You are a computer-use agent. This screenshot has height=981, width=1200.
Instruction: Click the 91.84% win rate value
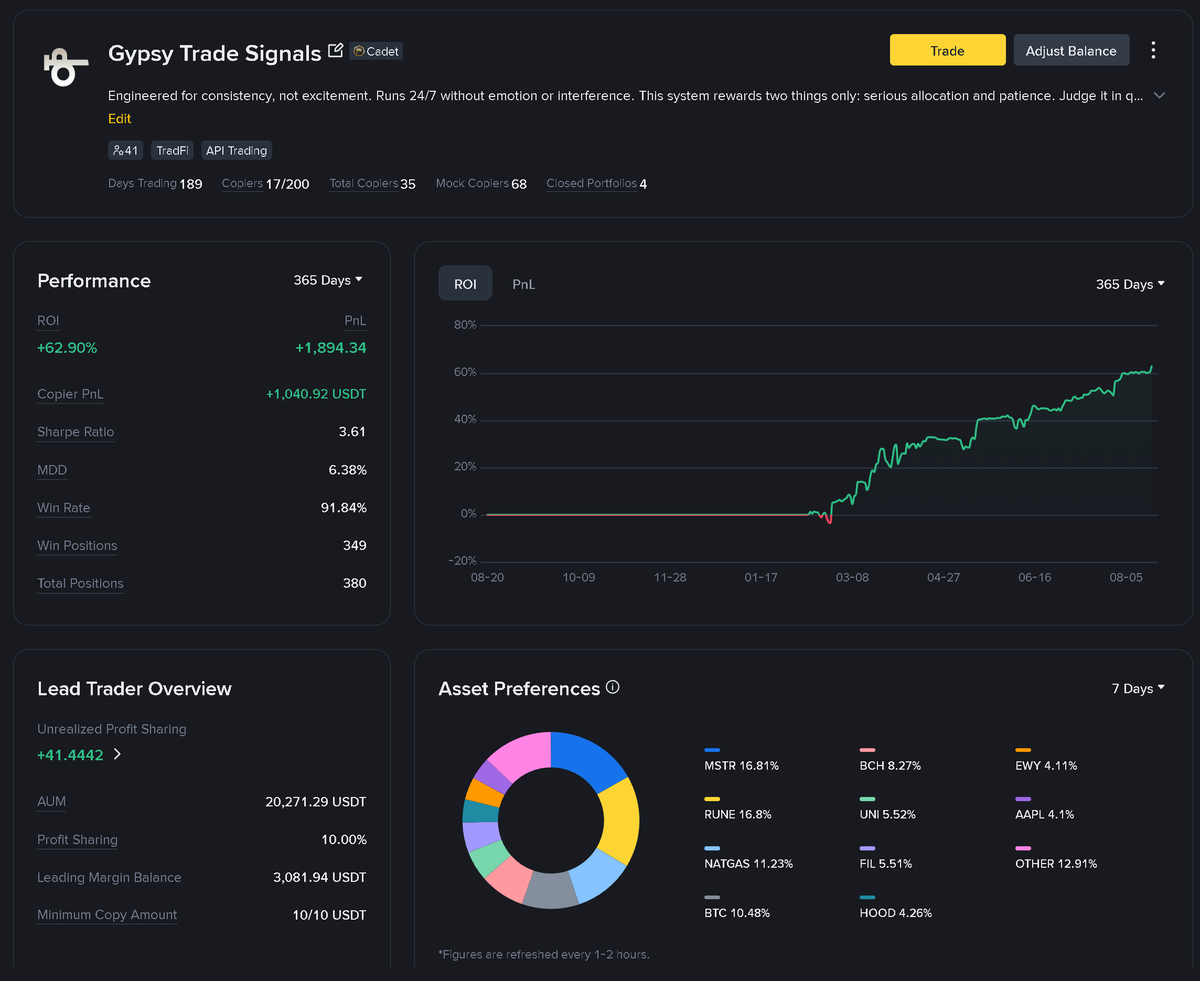click(x=344, y=508)
